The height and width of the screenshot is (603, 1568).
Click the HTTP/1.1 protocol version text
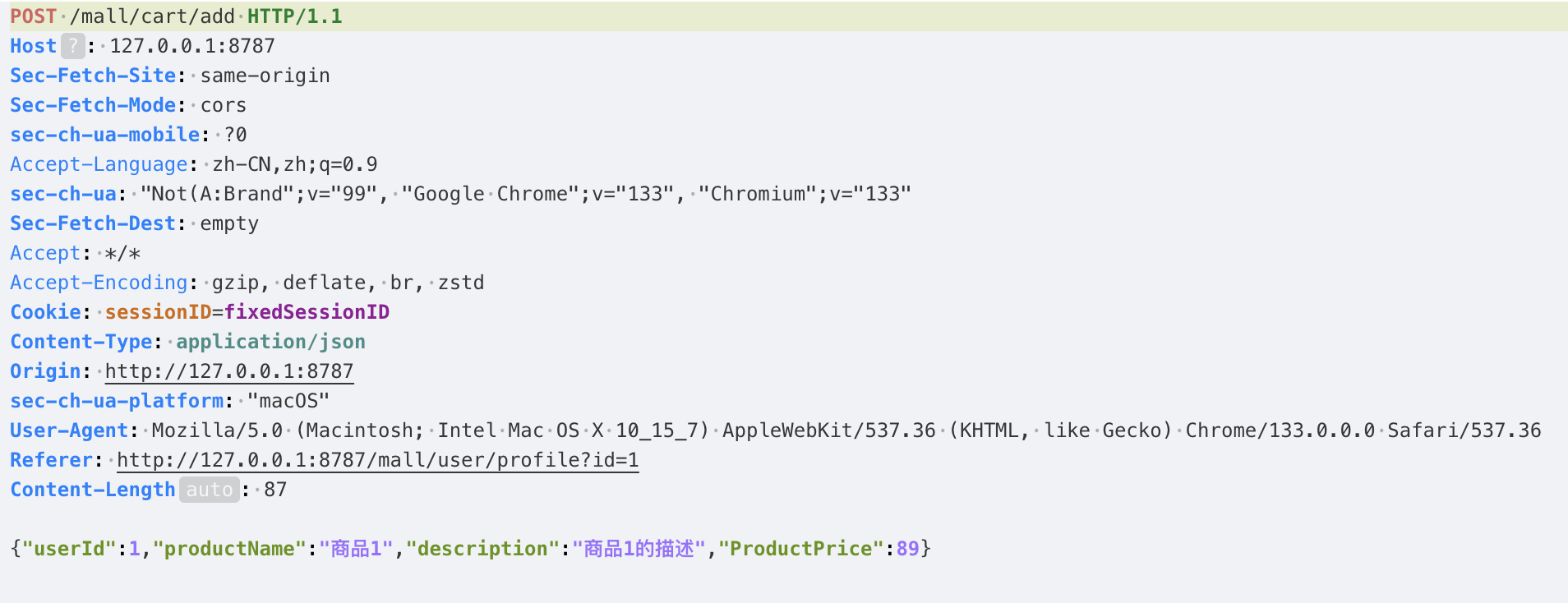(x=294, y=16)
